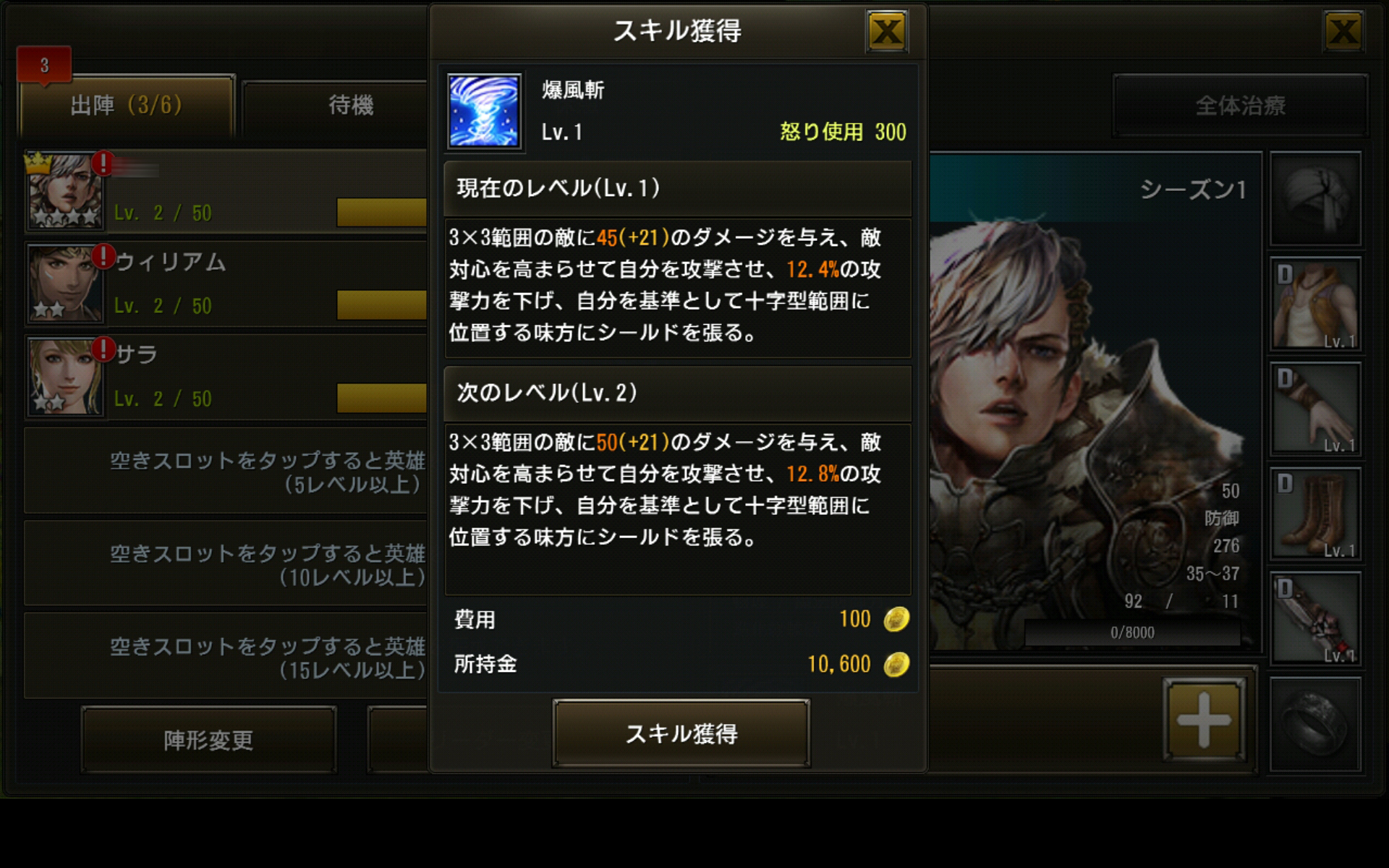Close the スキル獲得 dialog
Image resolution: width=1389 pixels, height=868 pixels.
tap(887, 31)
